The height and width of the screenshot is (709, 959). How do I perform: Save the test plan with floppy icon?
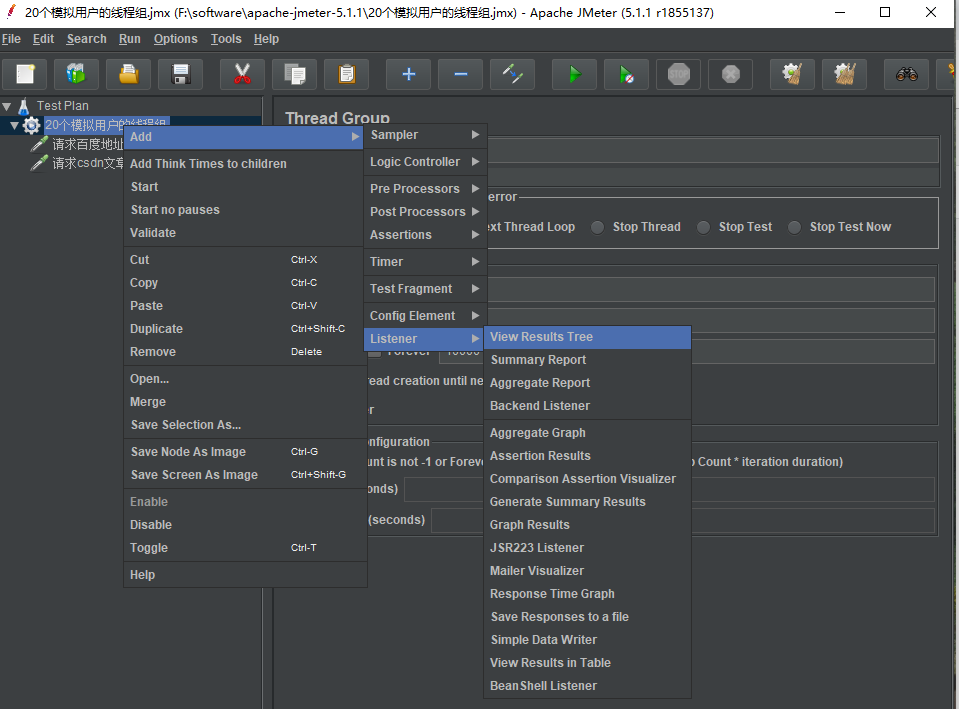click(x=180, y=75)
